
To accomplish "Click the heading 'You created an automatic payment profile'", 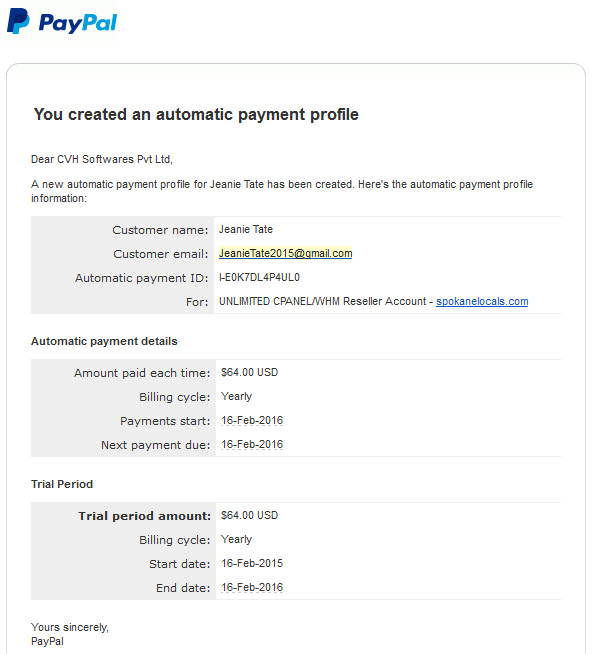I will tap(196, 114).
